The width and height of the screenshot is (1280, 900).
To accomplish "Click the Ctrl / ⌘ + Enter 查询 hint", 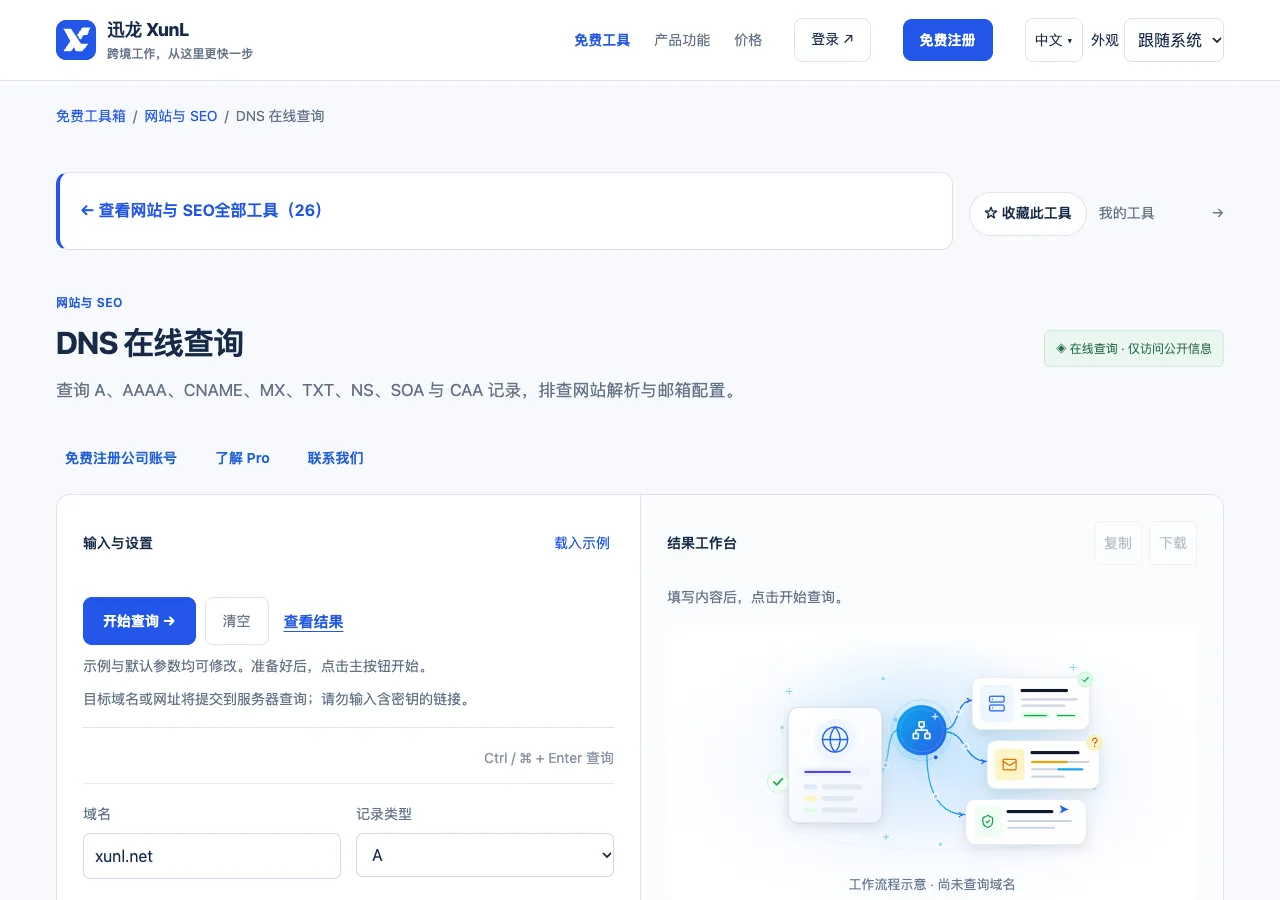I will 549,758.
